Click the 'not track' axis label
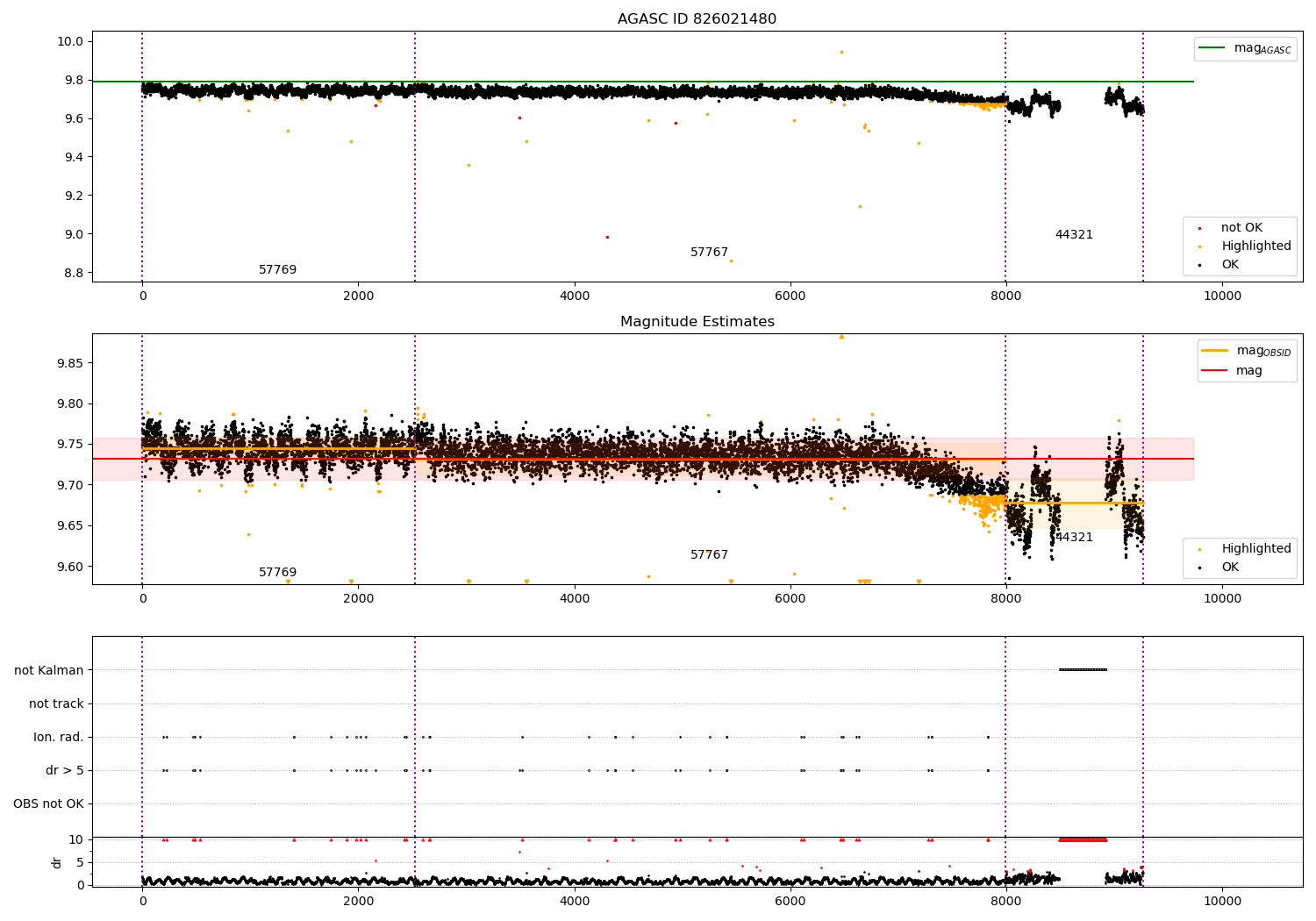The width and height of the screenshot is (1316, 921). point(56,703)
